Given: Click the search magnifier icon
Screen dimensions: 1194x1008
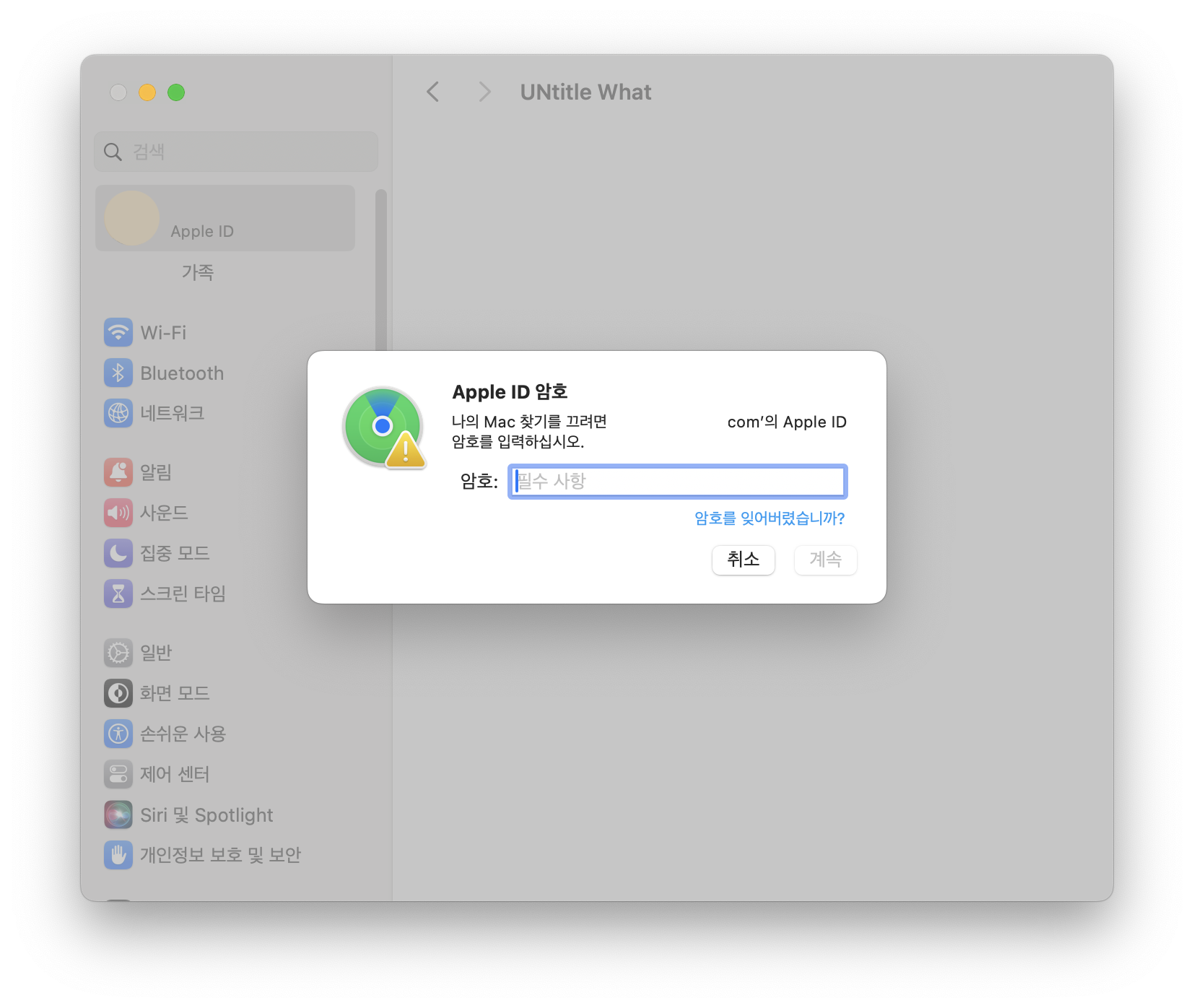Looking at the screenshot, I should 113,152.
